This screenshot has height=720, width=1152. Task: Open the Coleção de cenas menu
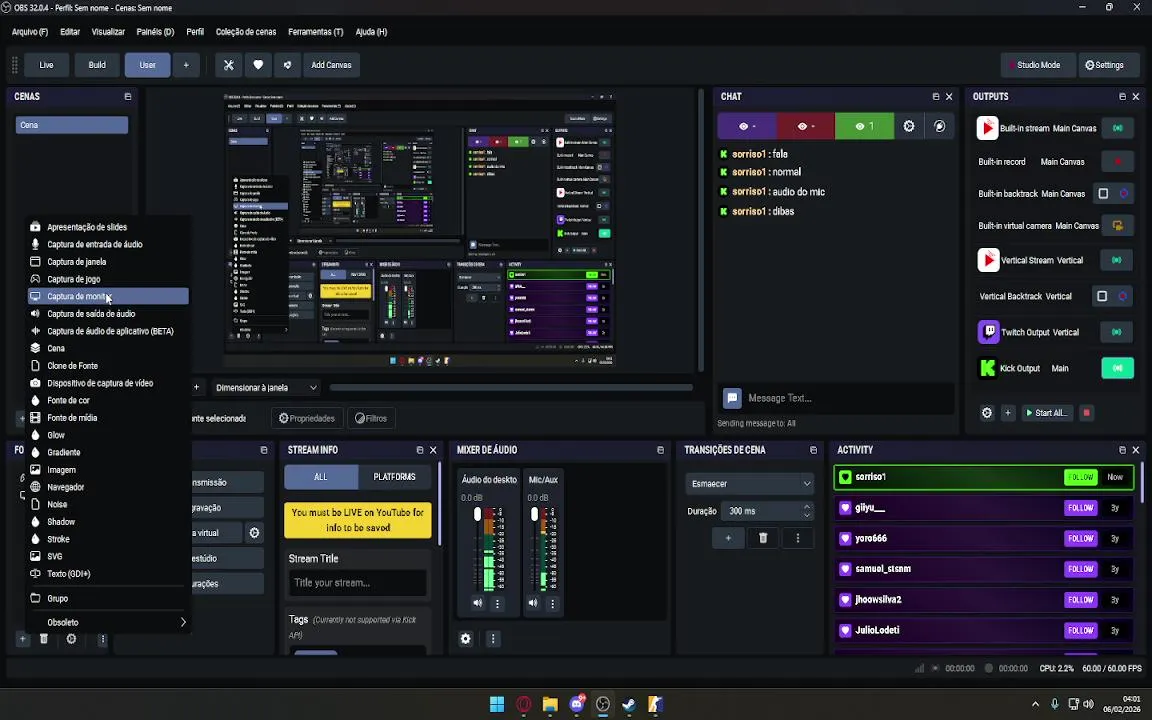246,32
